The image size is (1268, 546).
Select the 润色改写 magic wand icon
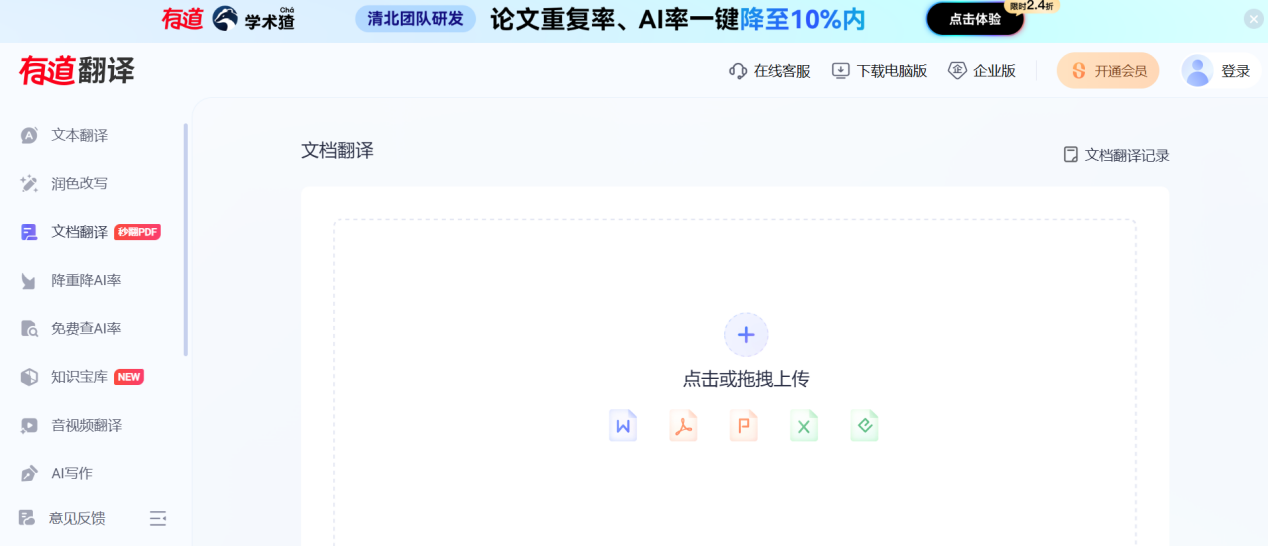(30, 183)
